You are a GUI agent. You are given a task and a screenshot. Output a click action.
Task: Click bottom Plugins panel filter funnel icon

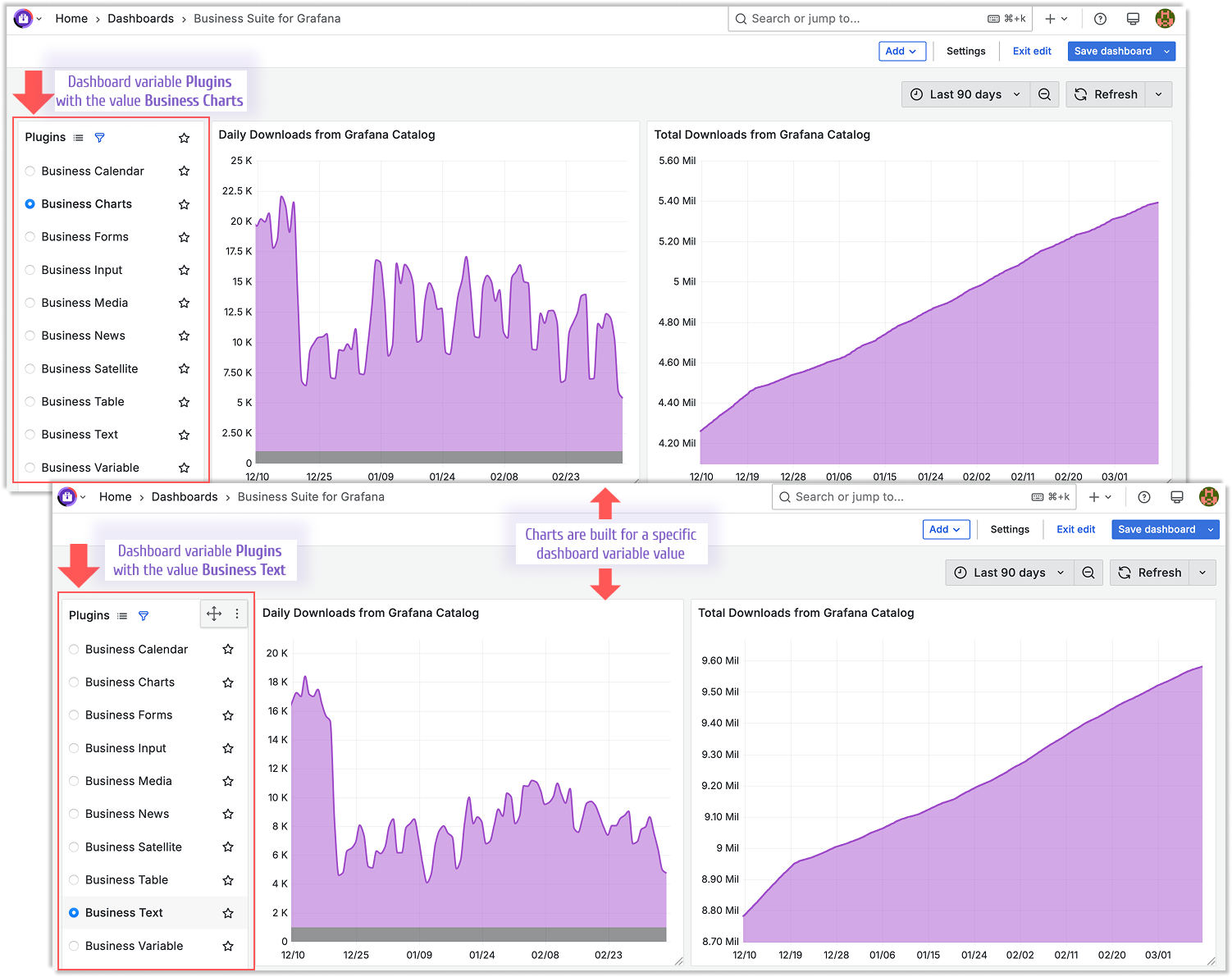[x=144, y=616]
